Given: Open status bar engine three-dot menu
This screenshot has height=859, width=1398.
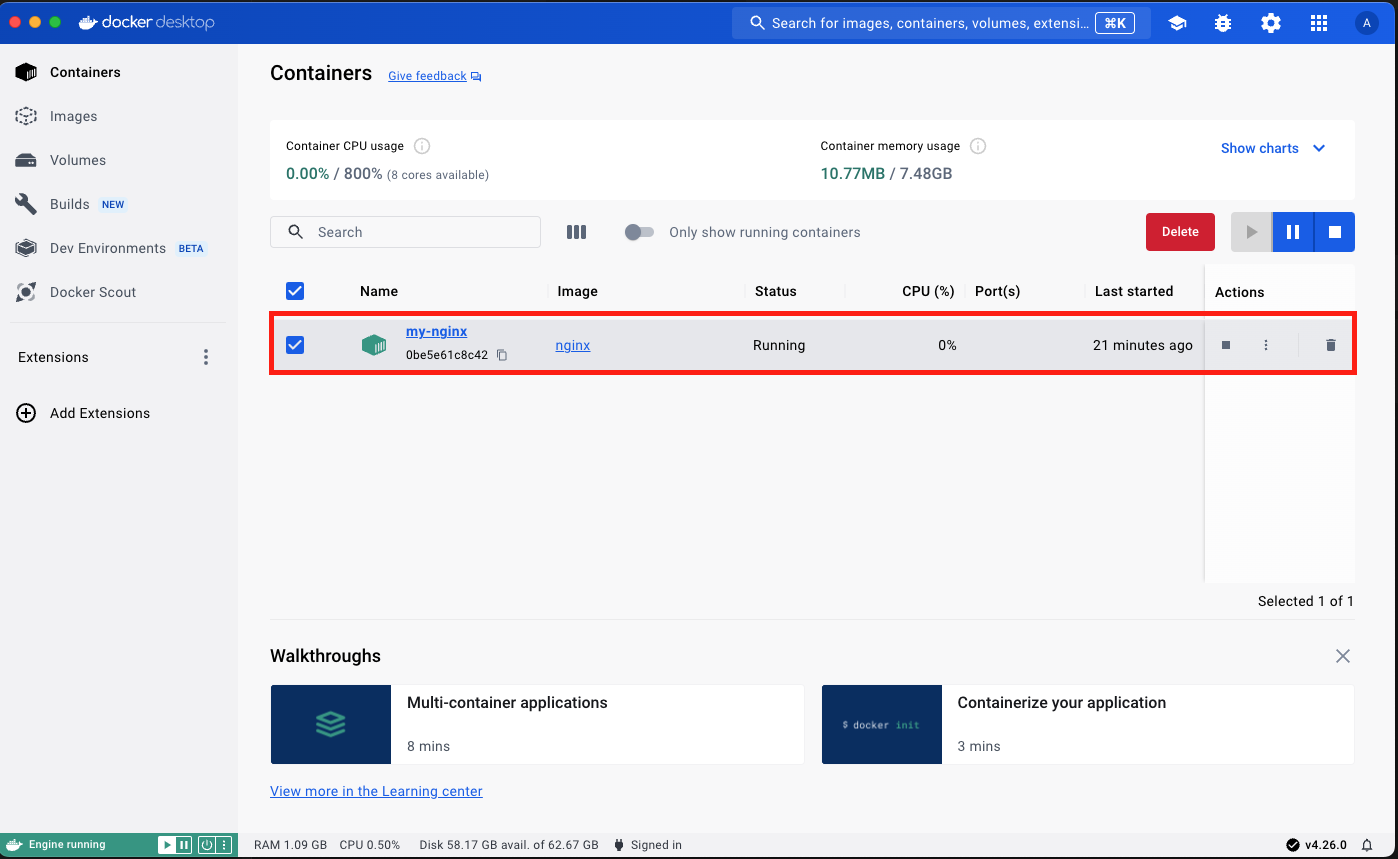Looking at the screenshot, I should (x=223, y=845).
